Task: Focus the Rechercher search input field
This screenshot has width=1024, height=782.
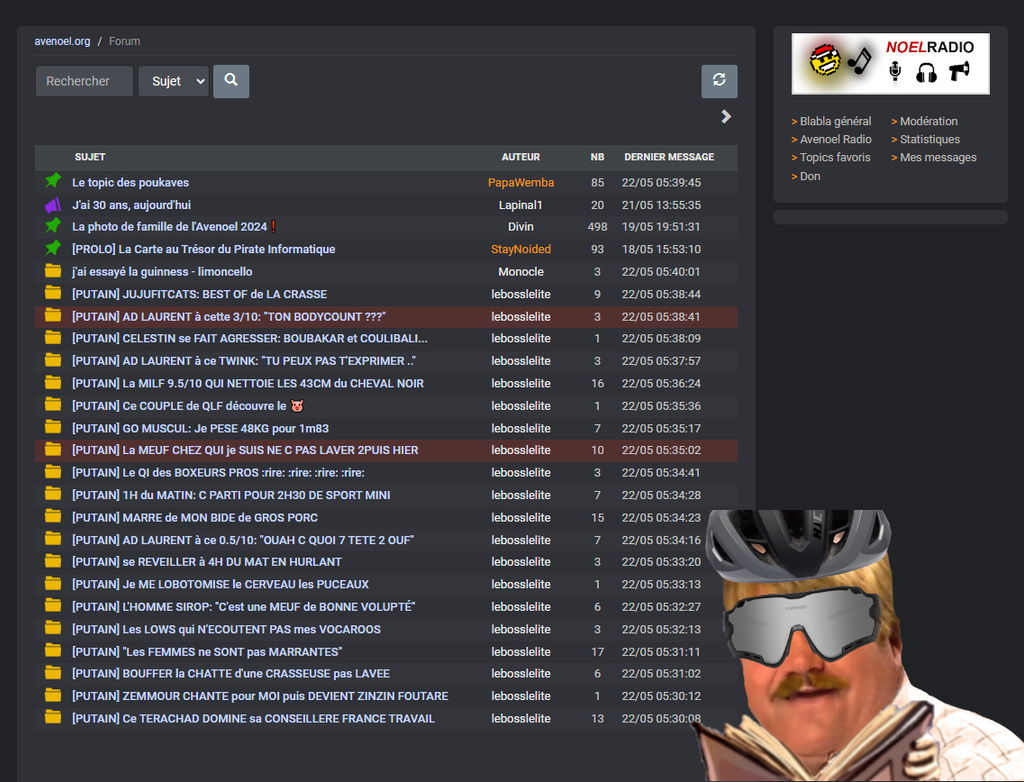Action: [84, 81]
